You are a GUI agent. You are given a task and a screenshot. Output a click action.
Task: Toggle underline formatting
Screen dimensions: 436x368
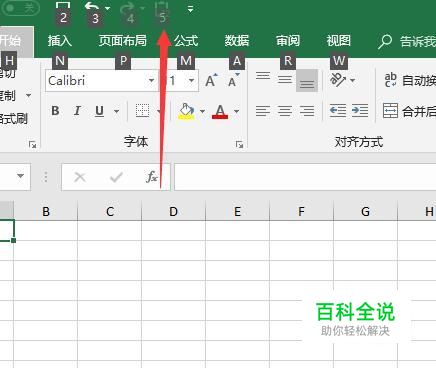click(99, 111)
